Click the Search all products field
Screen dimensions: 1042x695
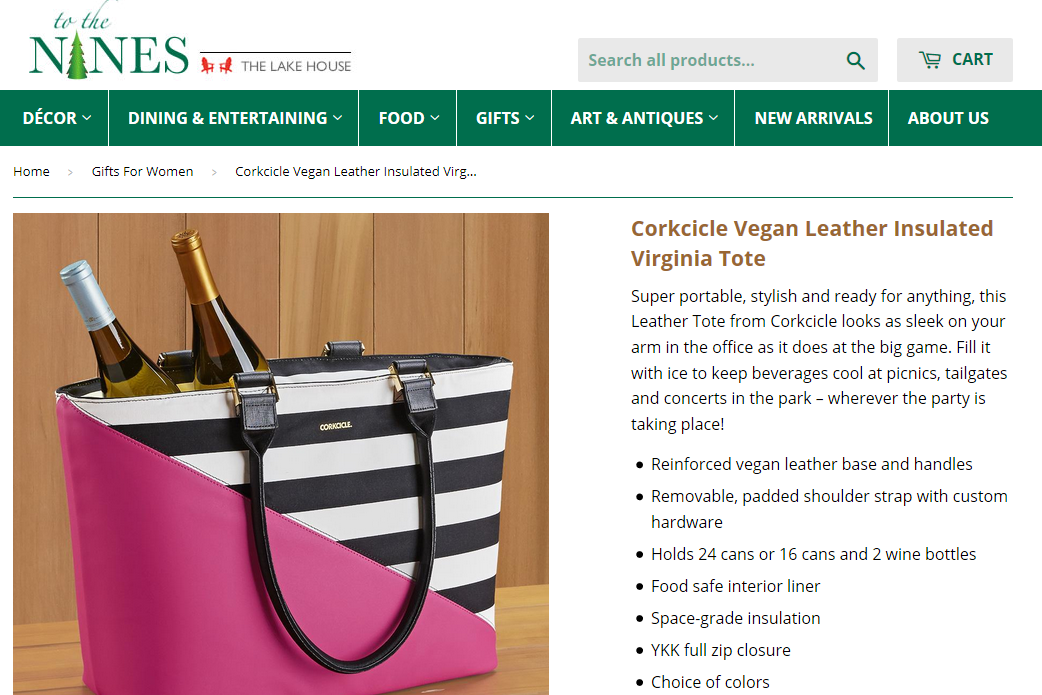(x=706, y=60)
